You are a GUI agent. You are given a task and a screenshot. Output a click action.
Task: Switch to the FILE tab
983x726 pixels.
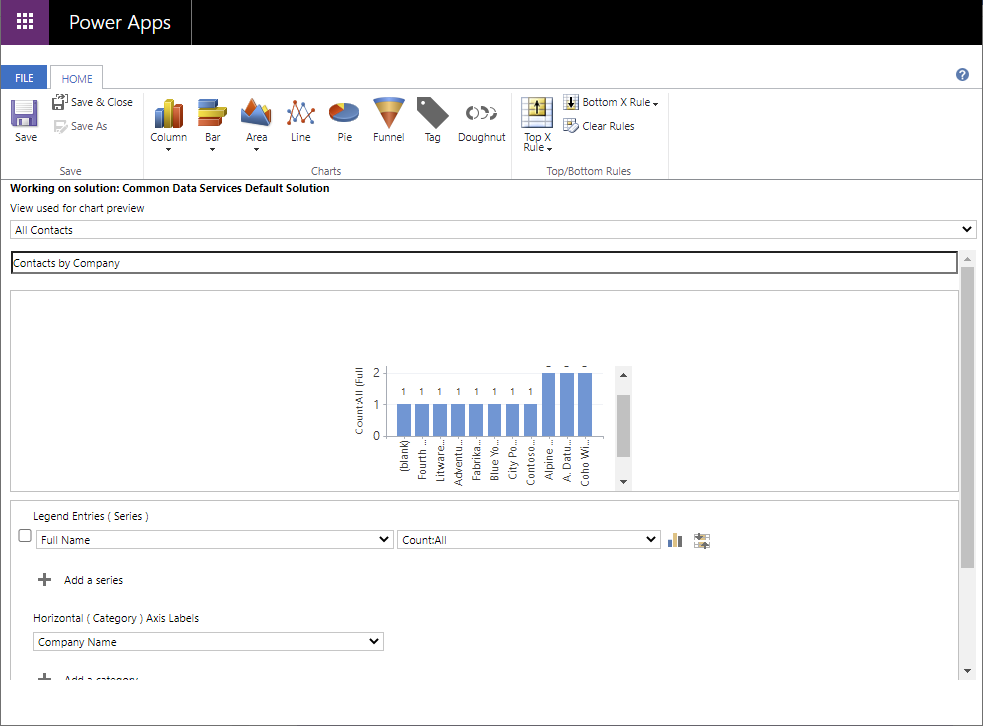[x=24, y=78]
